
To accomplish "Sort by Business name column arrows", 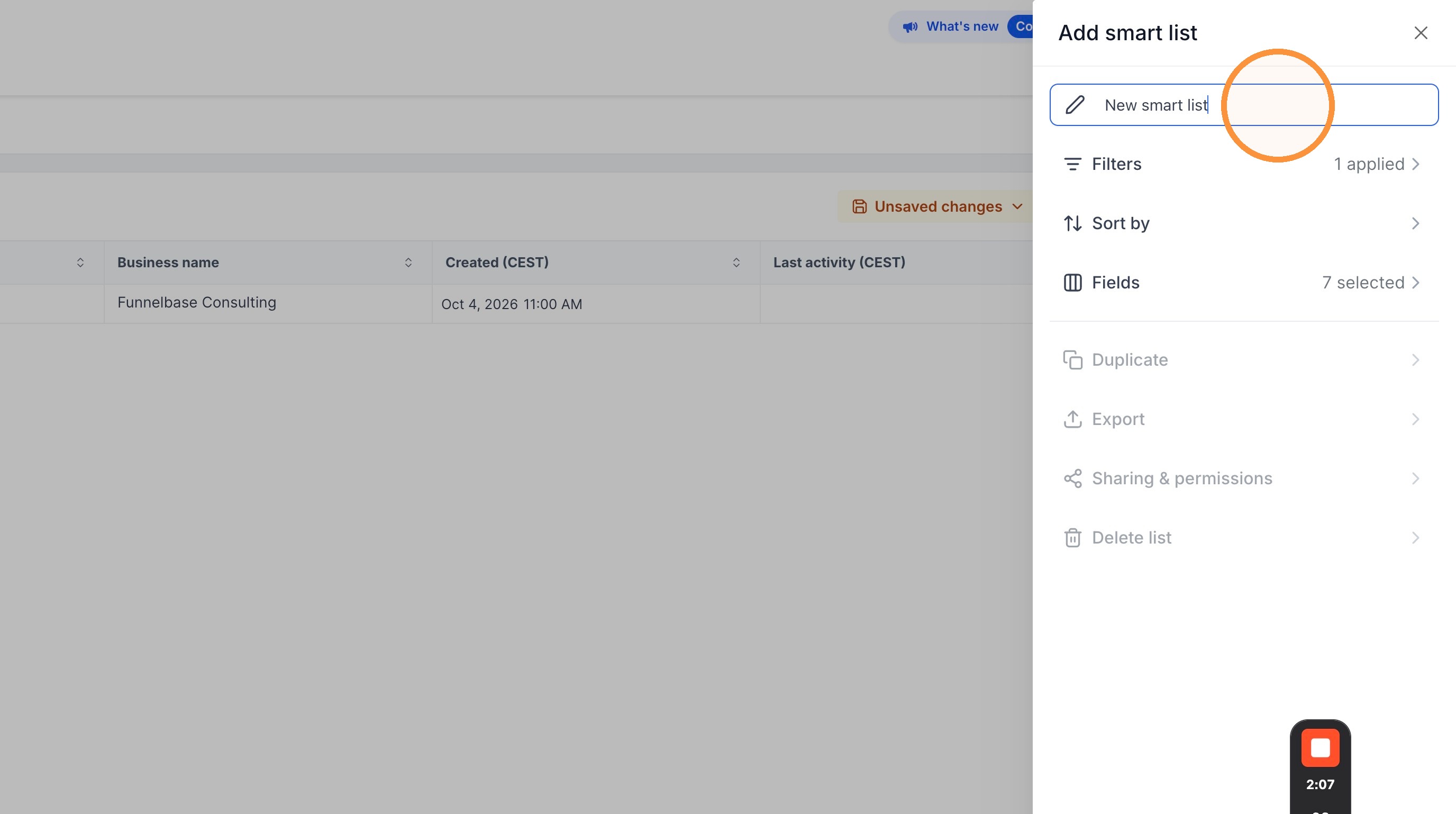I will coord(408,263).
